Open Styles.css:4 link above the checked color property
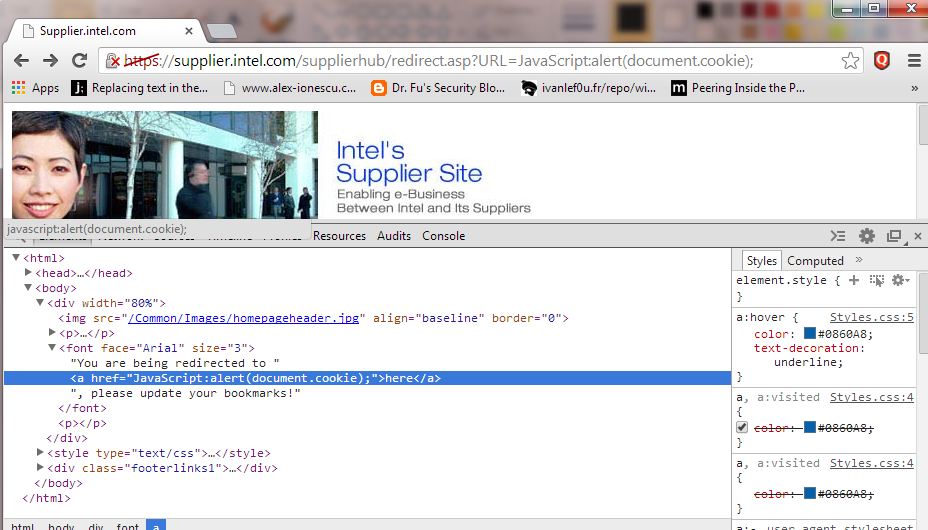The height and width of the screenshot is (530, 928). pos(871,398)
